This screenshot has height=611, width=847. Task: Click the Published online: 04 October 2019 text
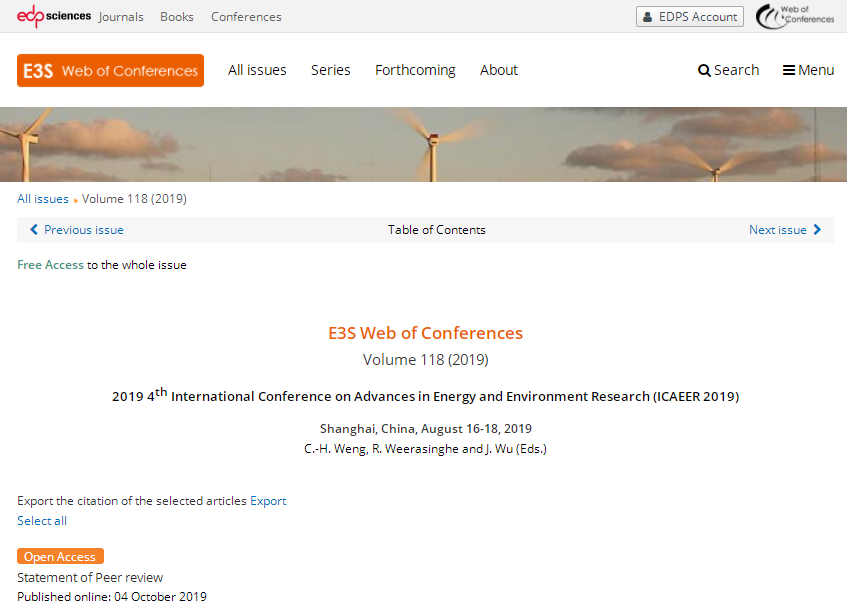pyautogui.click(x=112, y=597)
